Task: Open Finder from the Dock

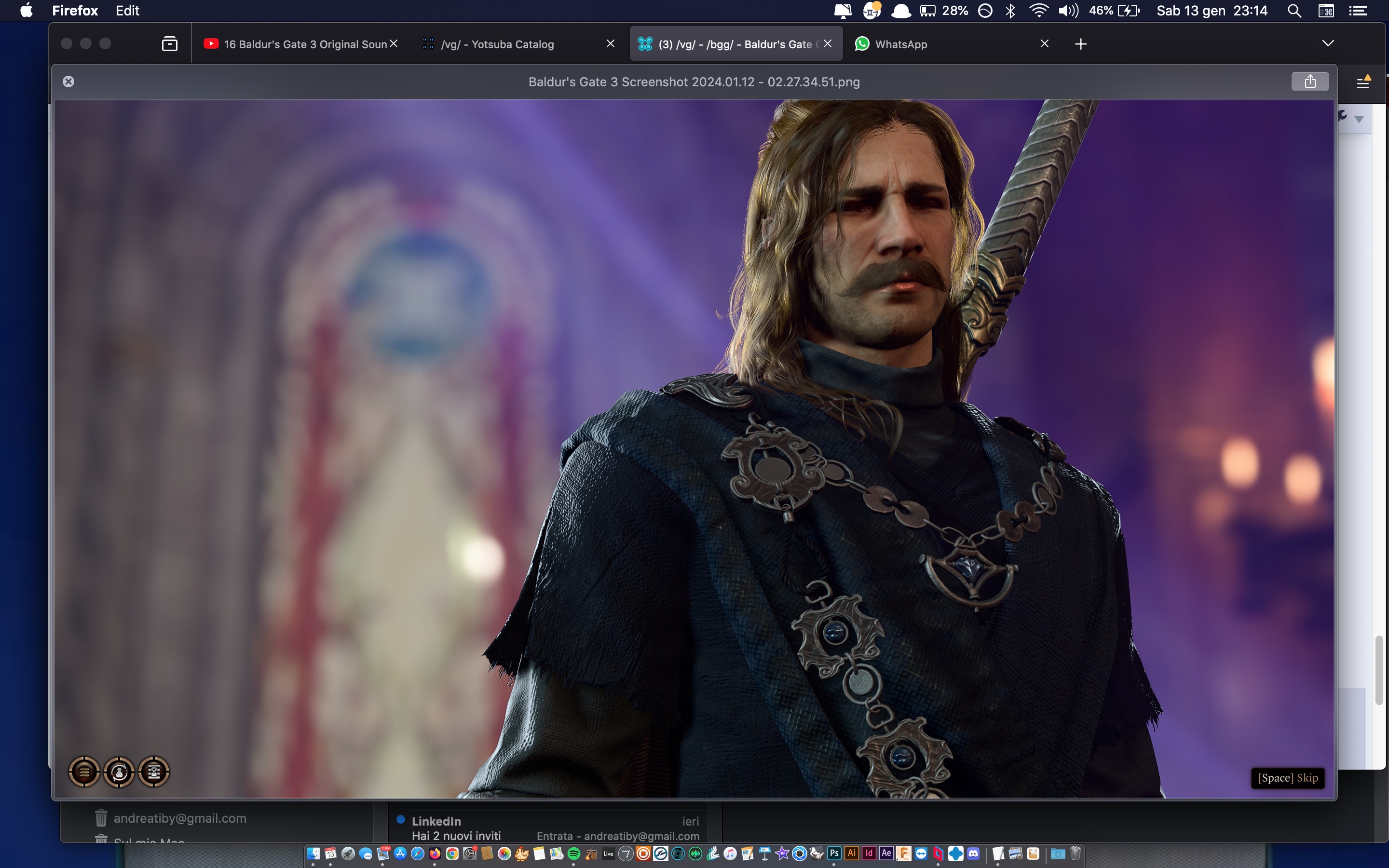Action: (x=313, y=854)
